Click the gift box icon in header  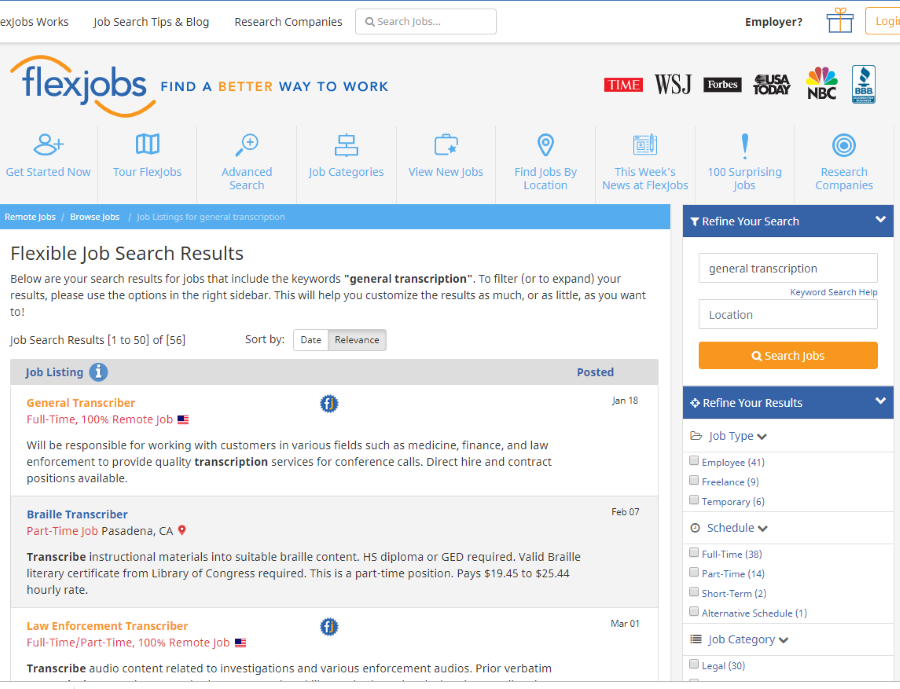coord(839,21)
